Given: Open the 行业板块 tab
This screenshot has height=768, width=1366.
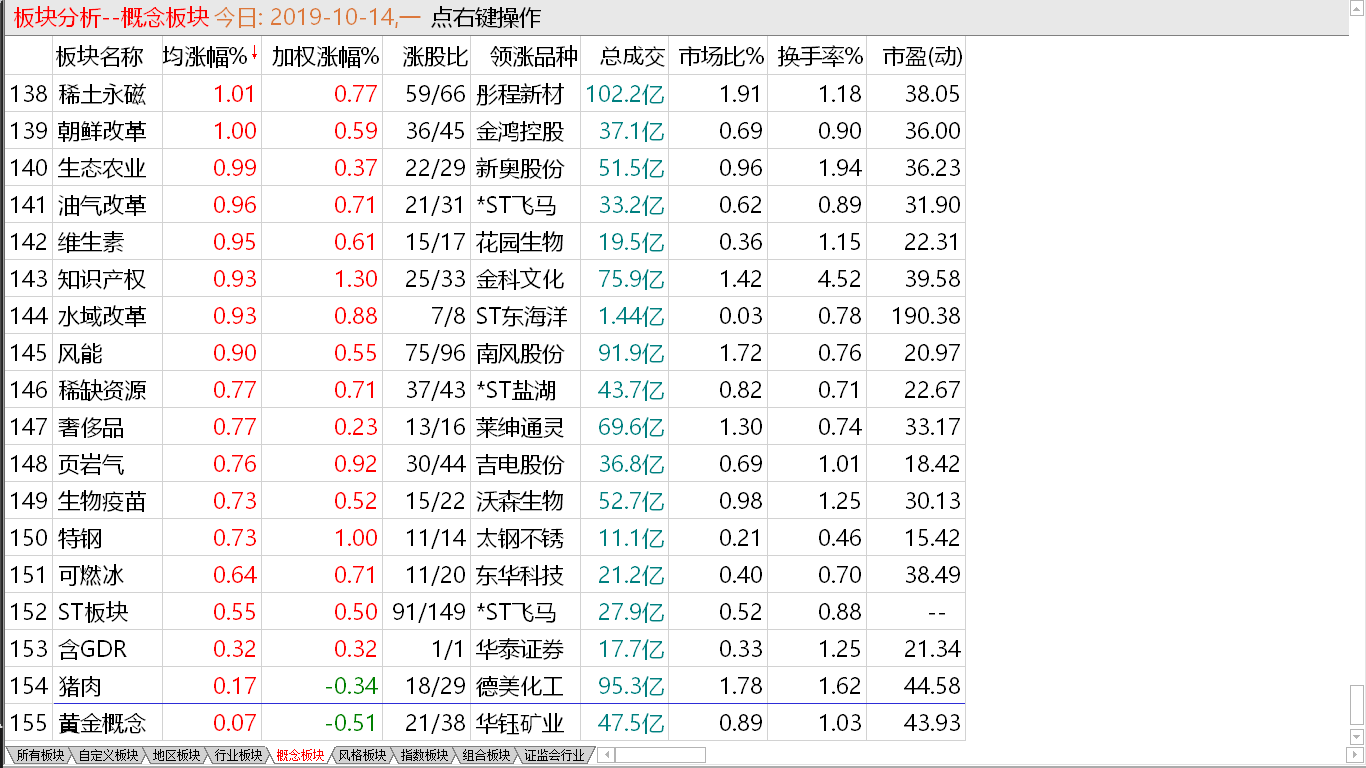Looking at the screenshot, I should tap(238, 756).
